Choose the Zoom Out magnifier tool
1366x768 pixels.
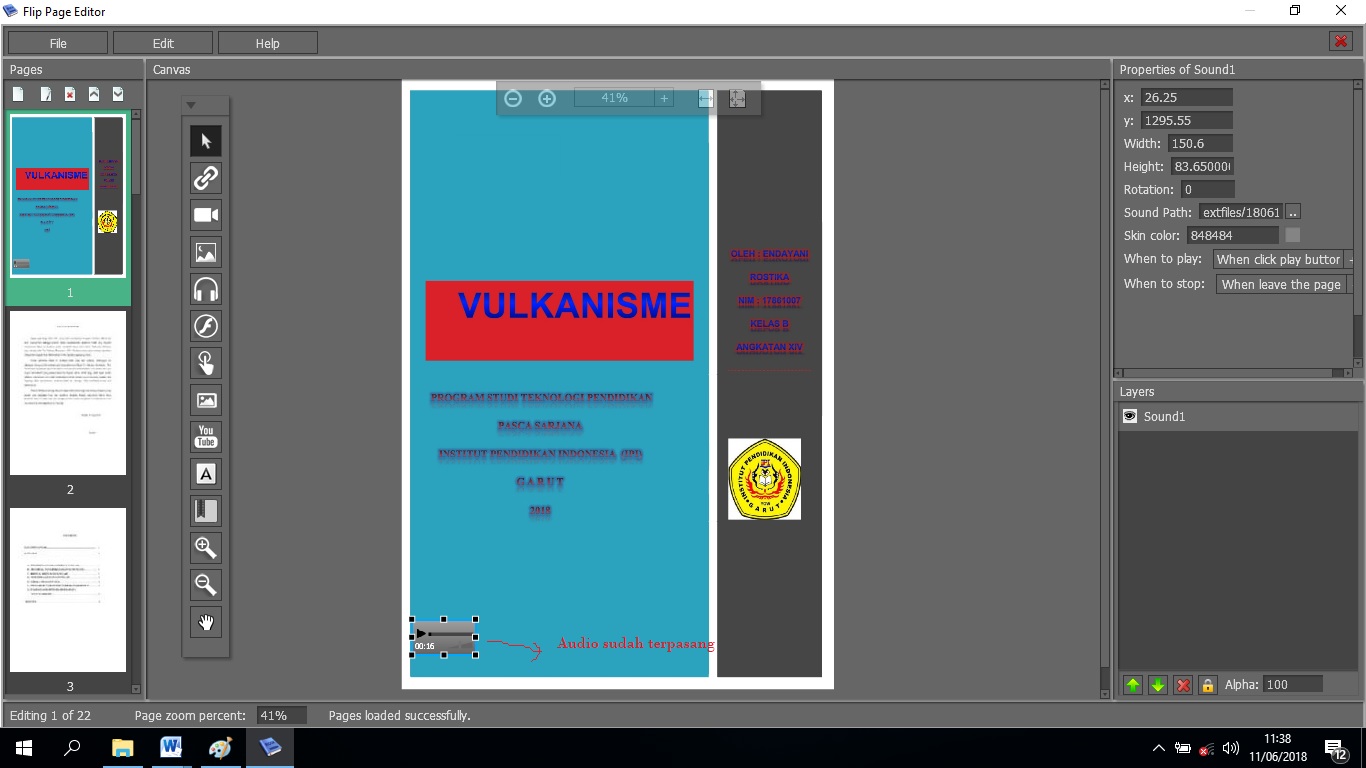[x=206, y=585]
